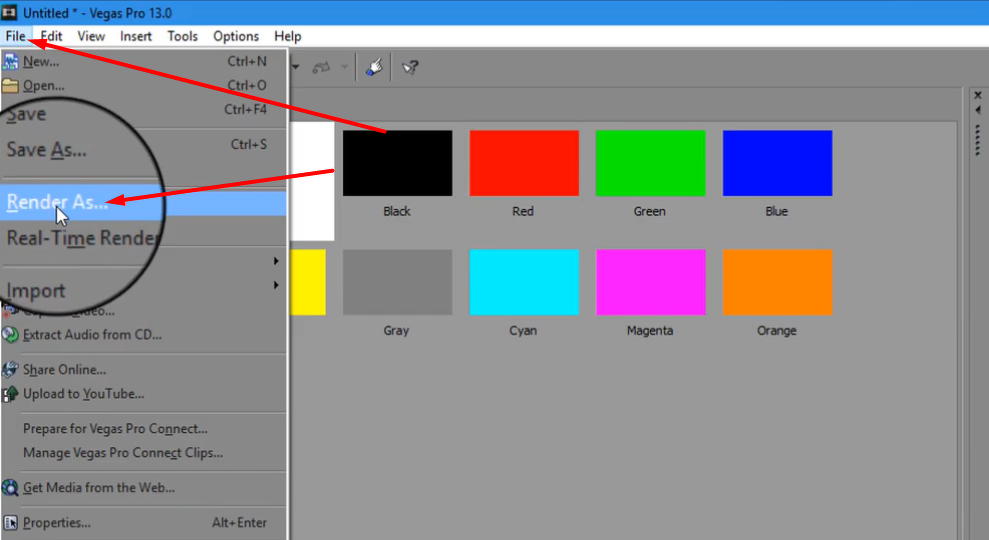Select the yellow color preset swatch
The height and width of the screenshot is (540, 989).
(x=308, y=282)
